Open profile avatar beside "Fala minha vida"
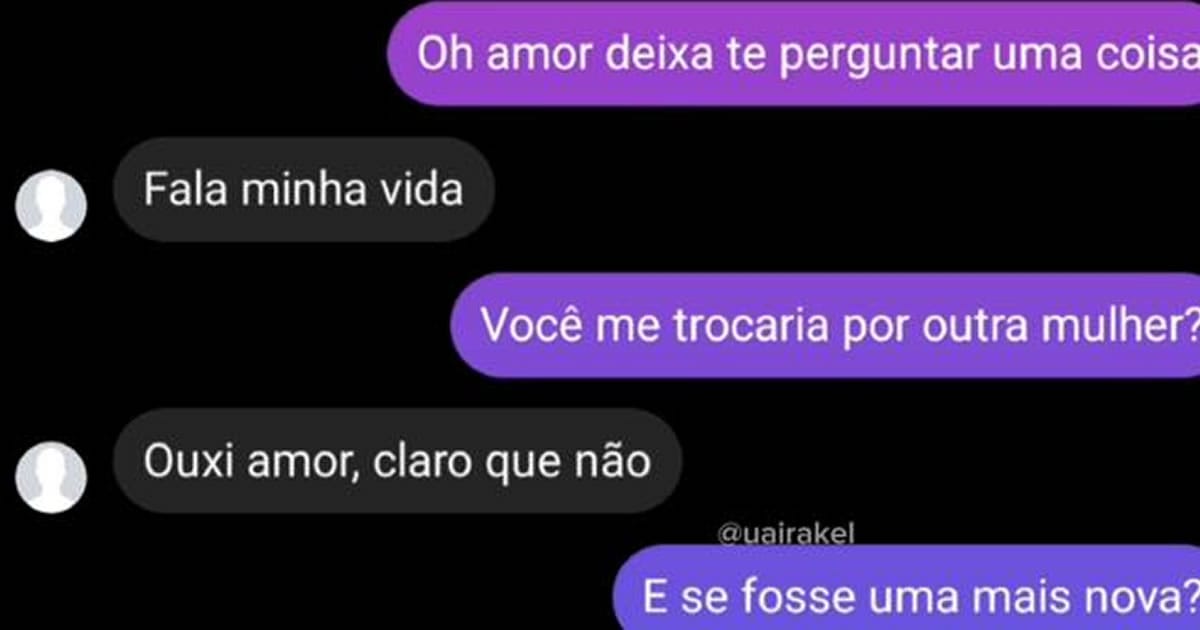 coord(51,206)
